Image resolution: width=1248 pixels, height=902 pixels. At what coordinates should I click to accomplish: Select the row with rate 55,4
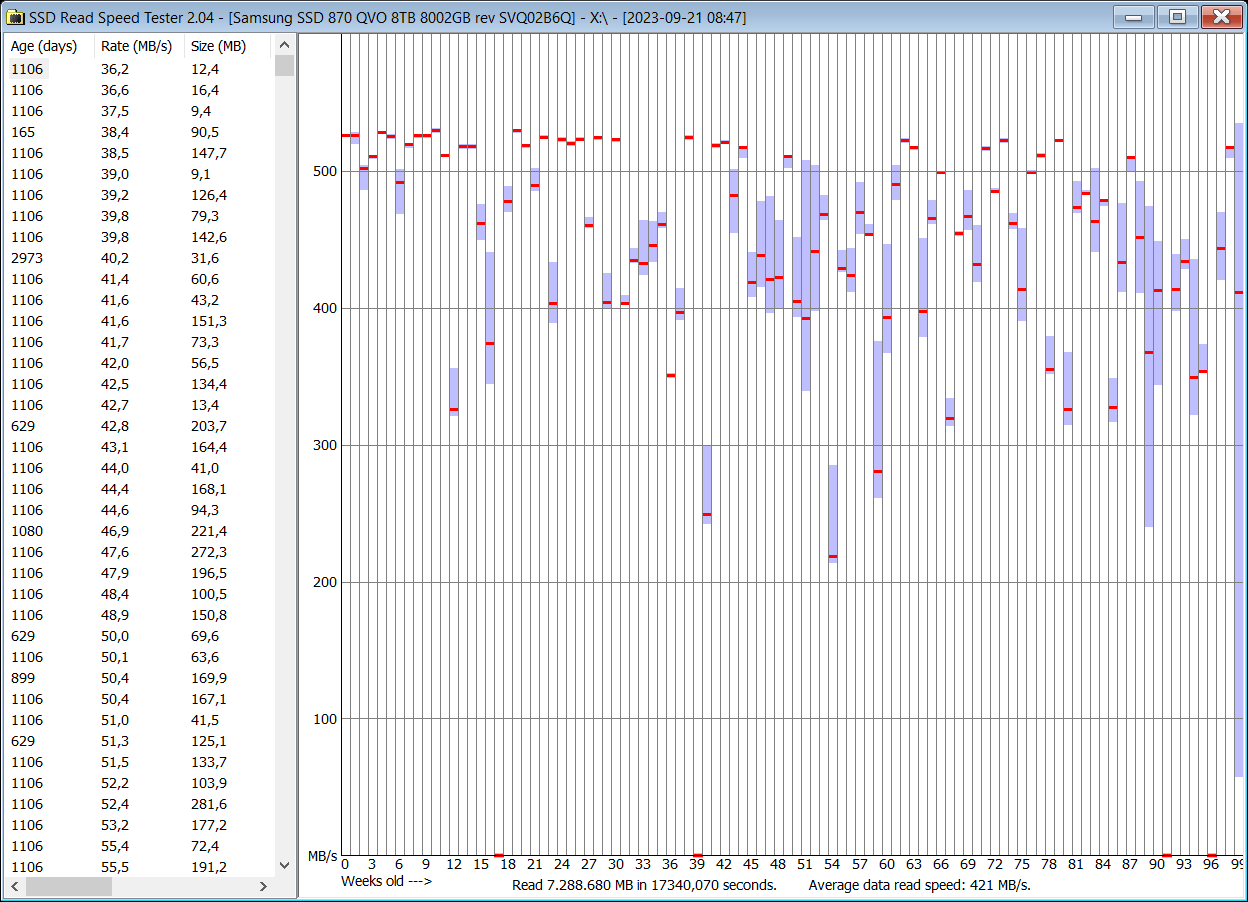(140, 846)
